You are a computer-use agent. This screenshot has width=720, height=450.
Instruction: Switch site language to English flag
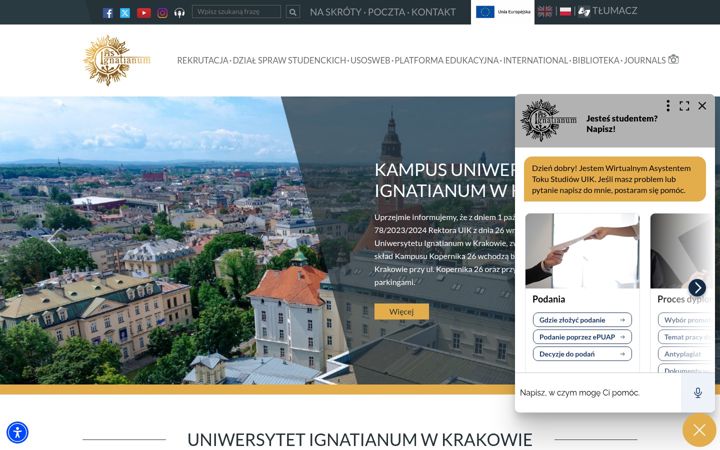tap(545, 11)
